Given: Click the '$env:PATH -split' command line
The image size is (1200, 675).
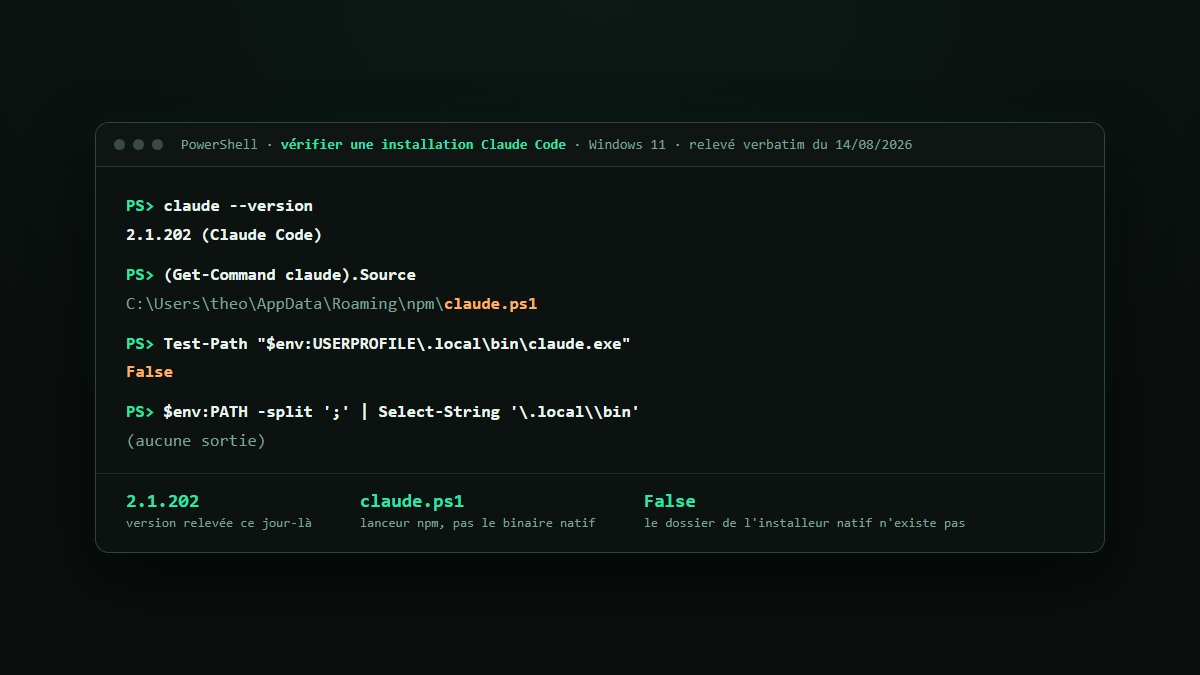Looking at the screenshot, I should point(401,412).
